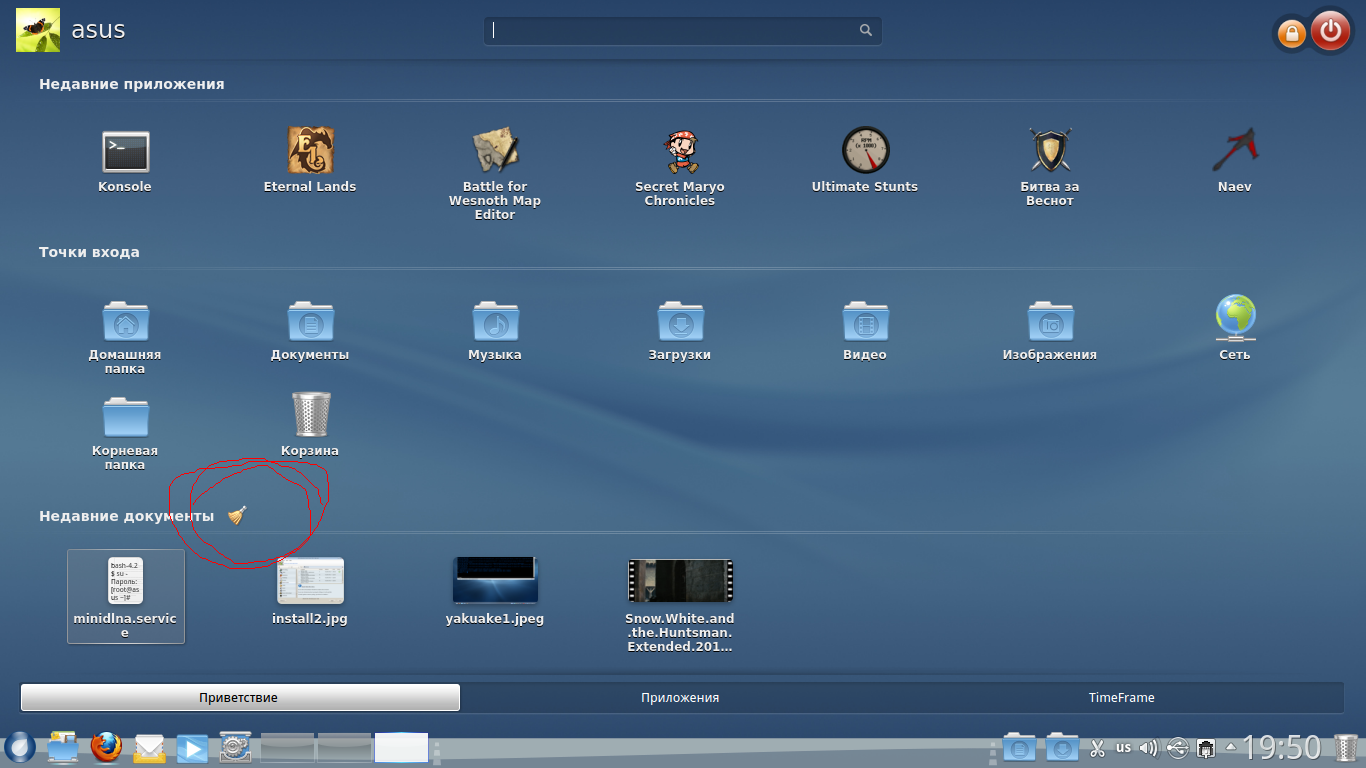The image size is (1366, 768).
Task: Open the clipboard scissors tray icon
Action: click(x=1097, y=747)
